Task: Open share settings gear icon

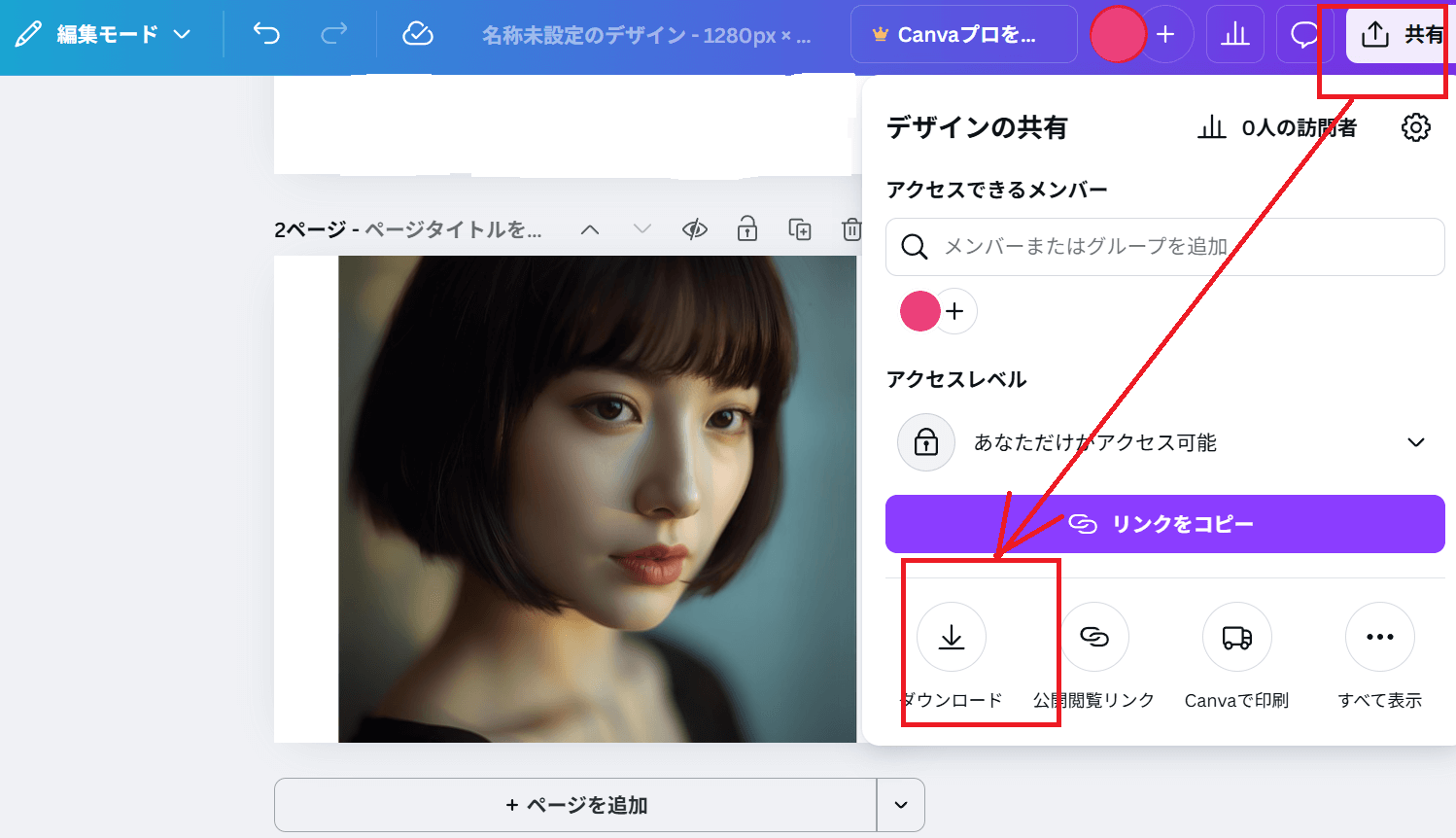Action: (1415, 127)
